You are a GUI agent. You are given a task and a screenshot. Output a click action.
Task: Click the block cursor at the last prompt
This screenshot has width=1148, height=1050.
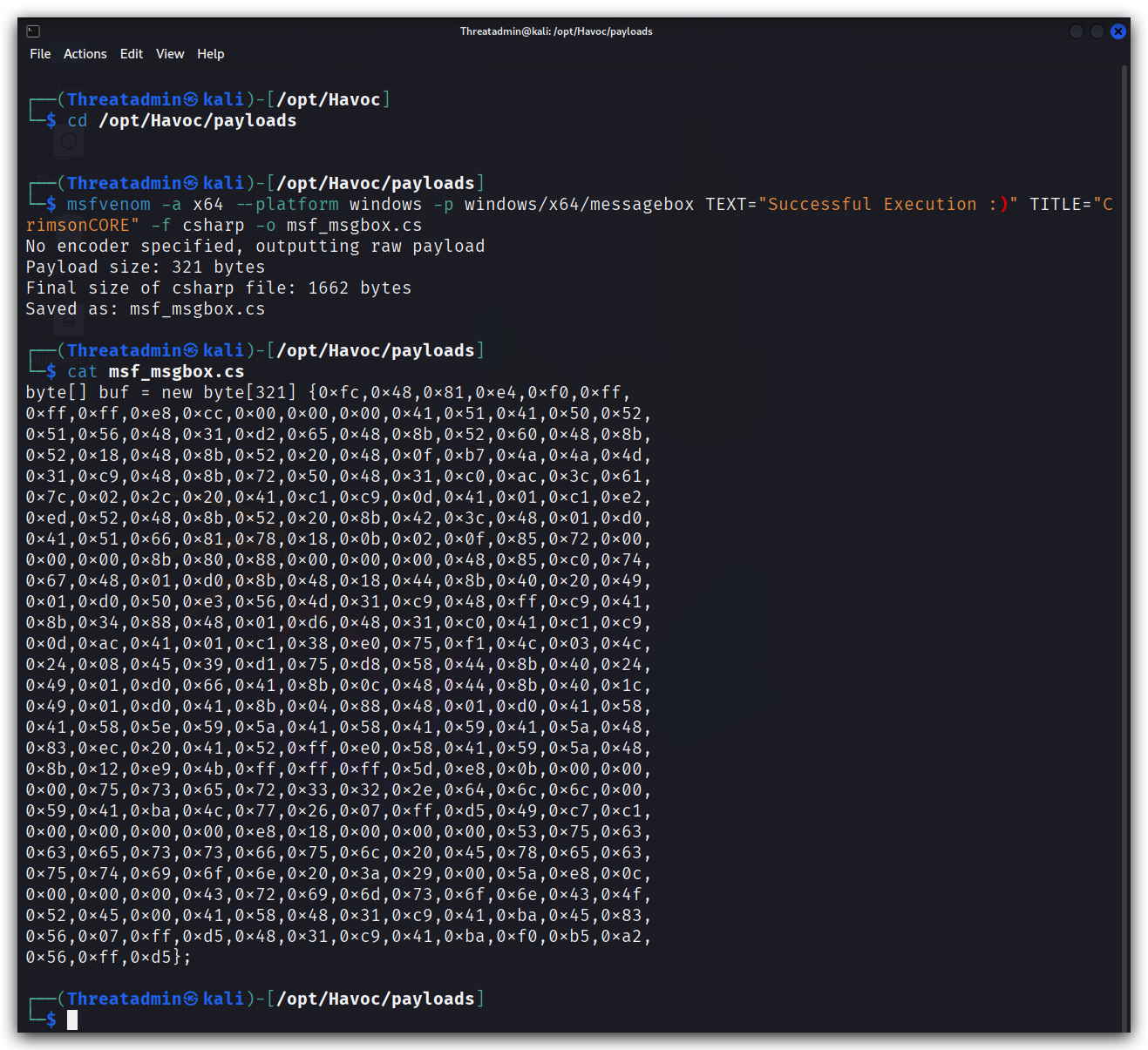[72, 1020]
